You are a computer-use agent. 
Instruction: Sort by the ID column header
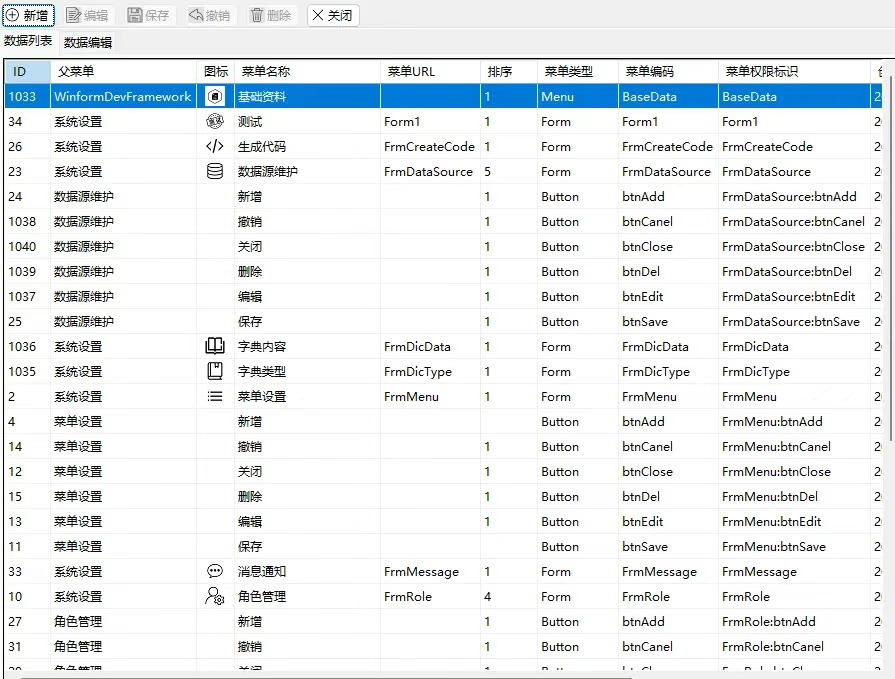27,71
